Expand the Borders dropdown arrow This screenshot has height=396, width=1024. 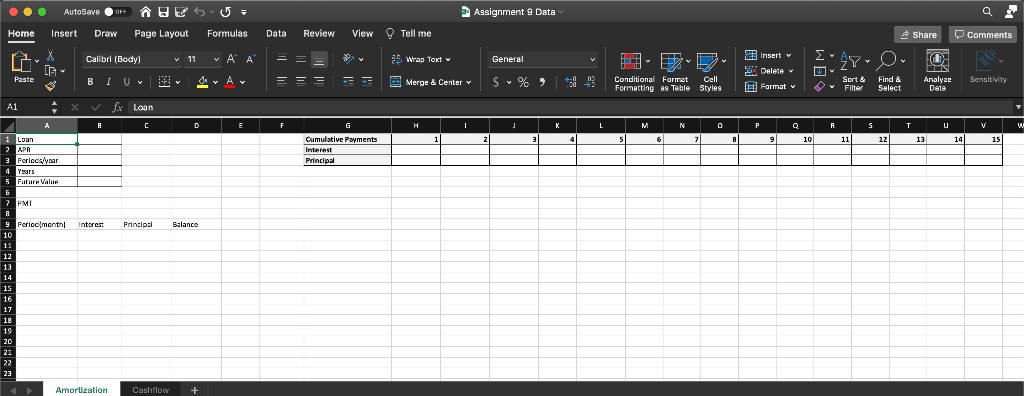pyautogui.click(x=178, y=82)
